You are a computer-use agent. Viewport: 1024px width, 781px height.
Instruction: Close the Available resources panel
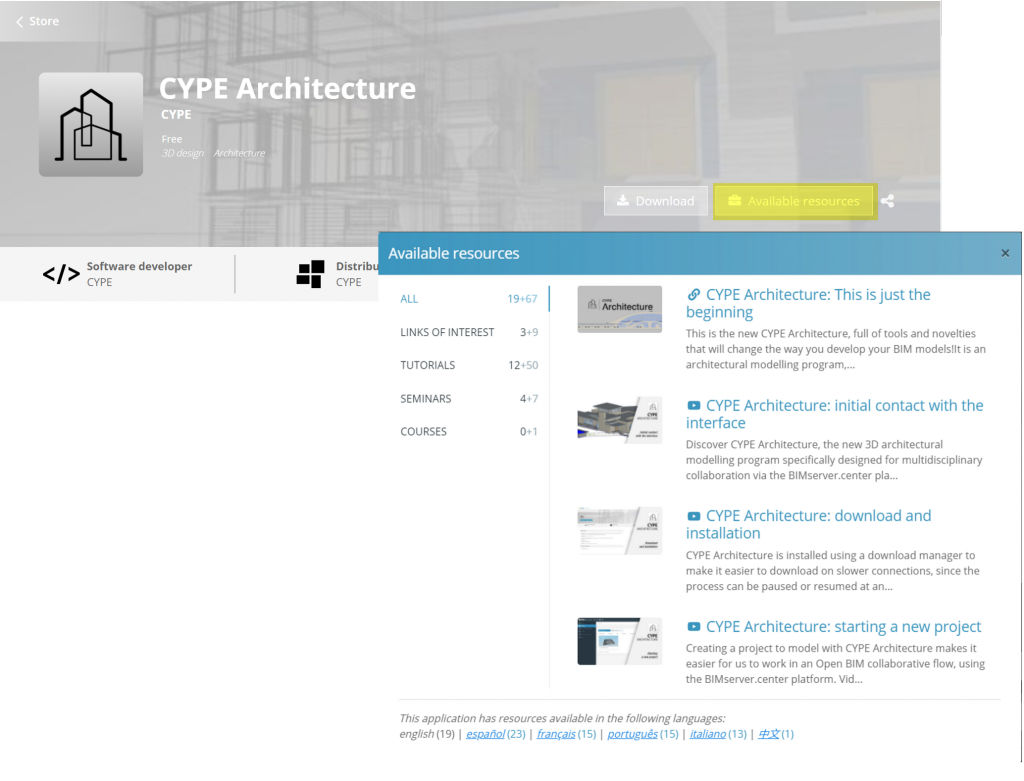1005,253
